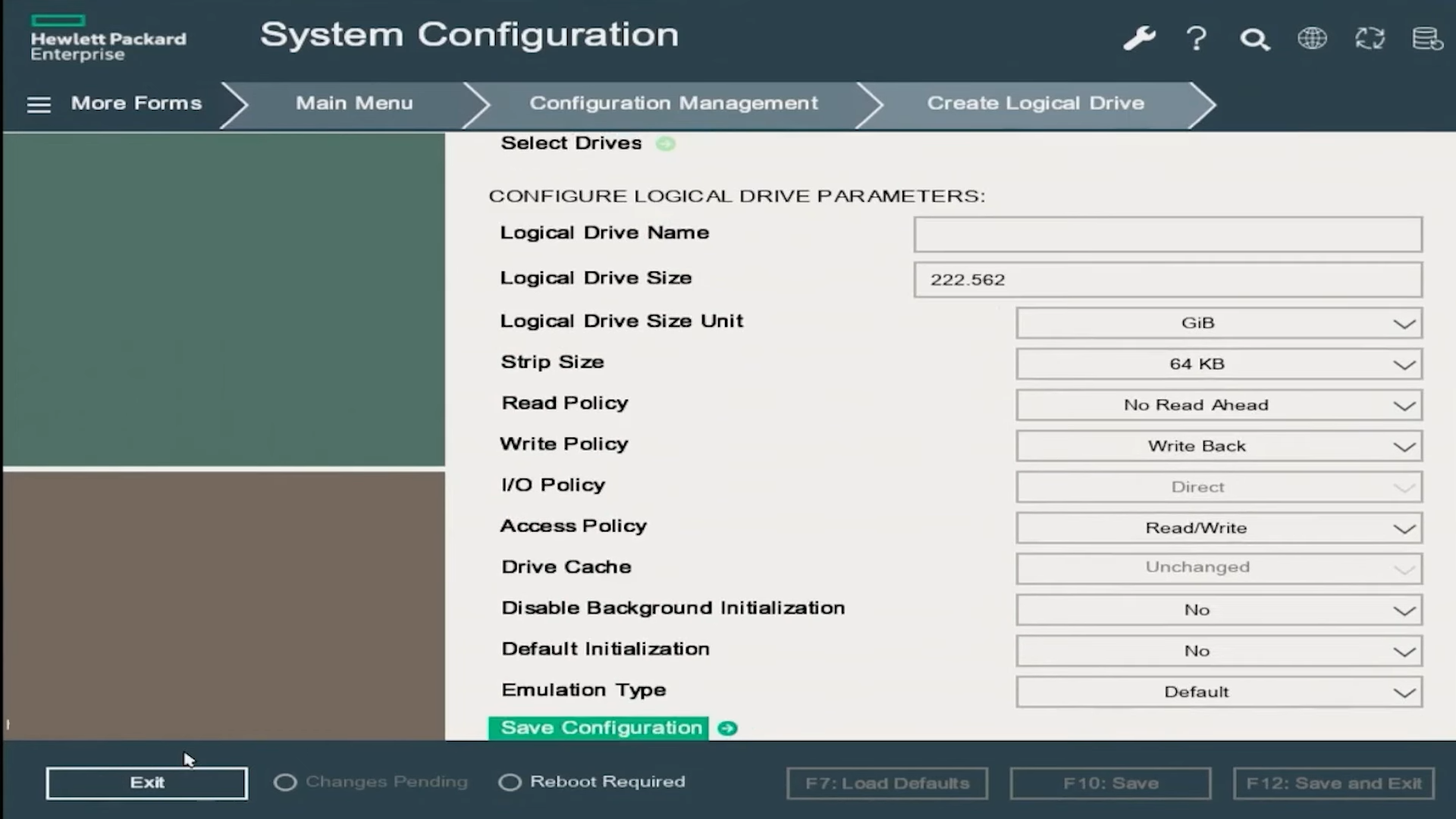
Task: Click the wrench settings icon in the header
Action: (1139, 38)
